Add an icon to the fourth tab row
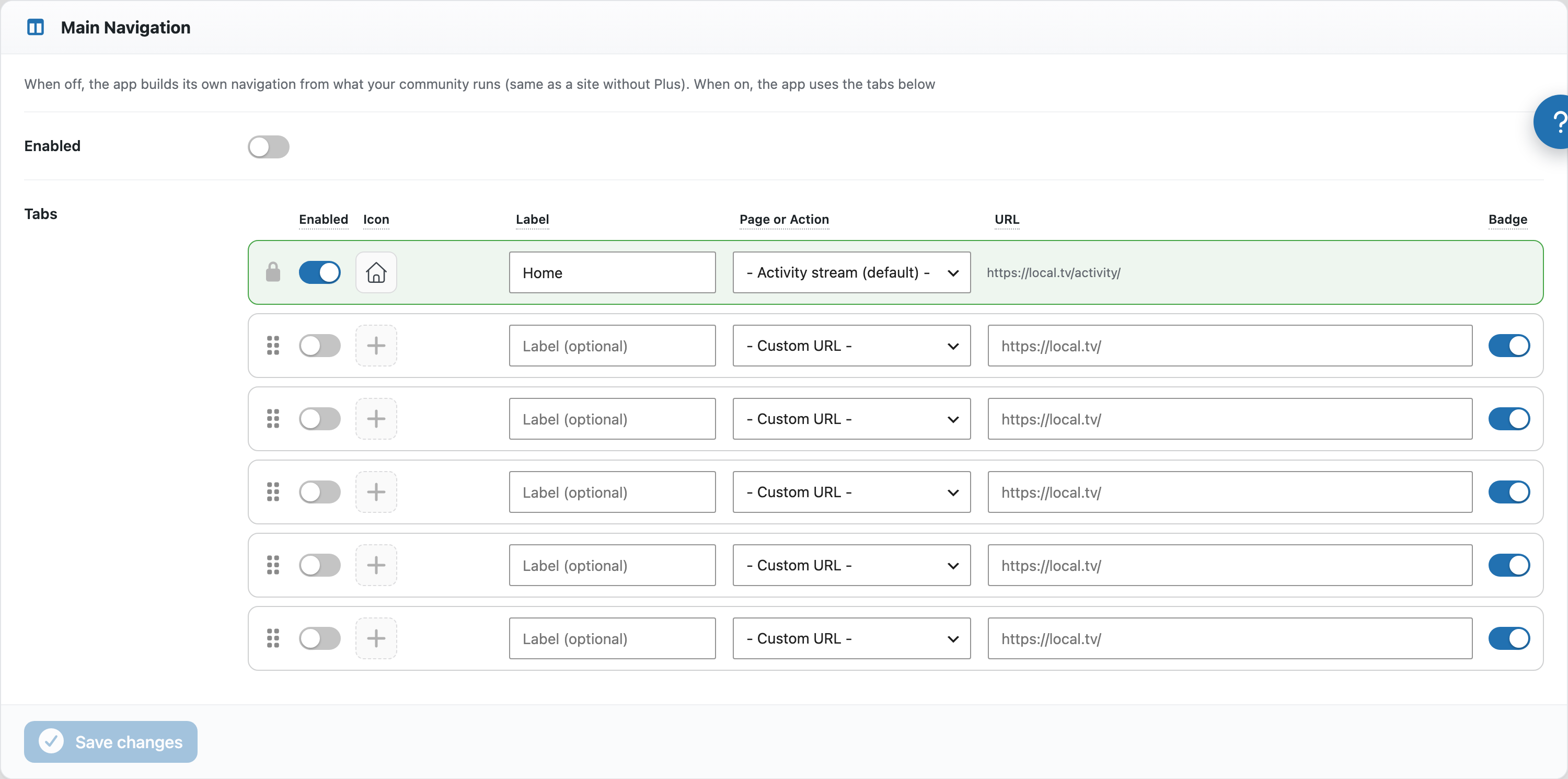 click(376, 491)
